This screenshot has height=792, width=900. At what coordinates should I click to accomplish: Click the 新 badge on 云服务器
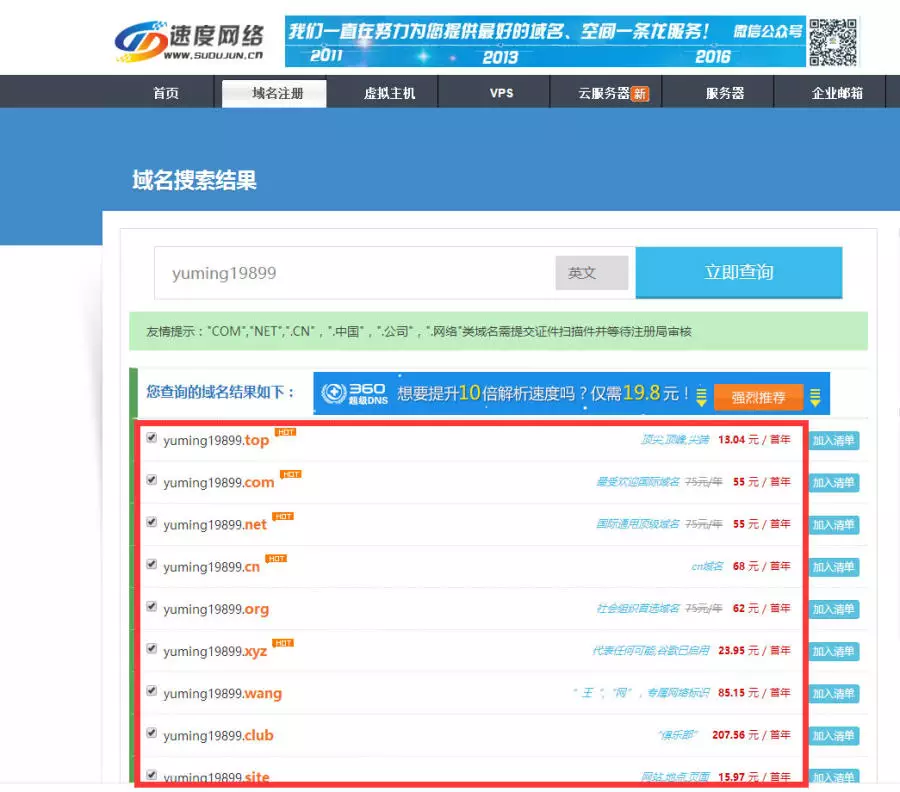[x=640, y=94]
